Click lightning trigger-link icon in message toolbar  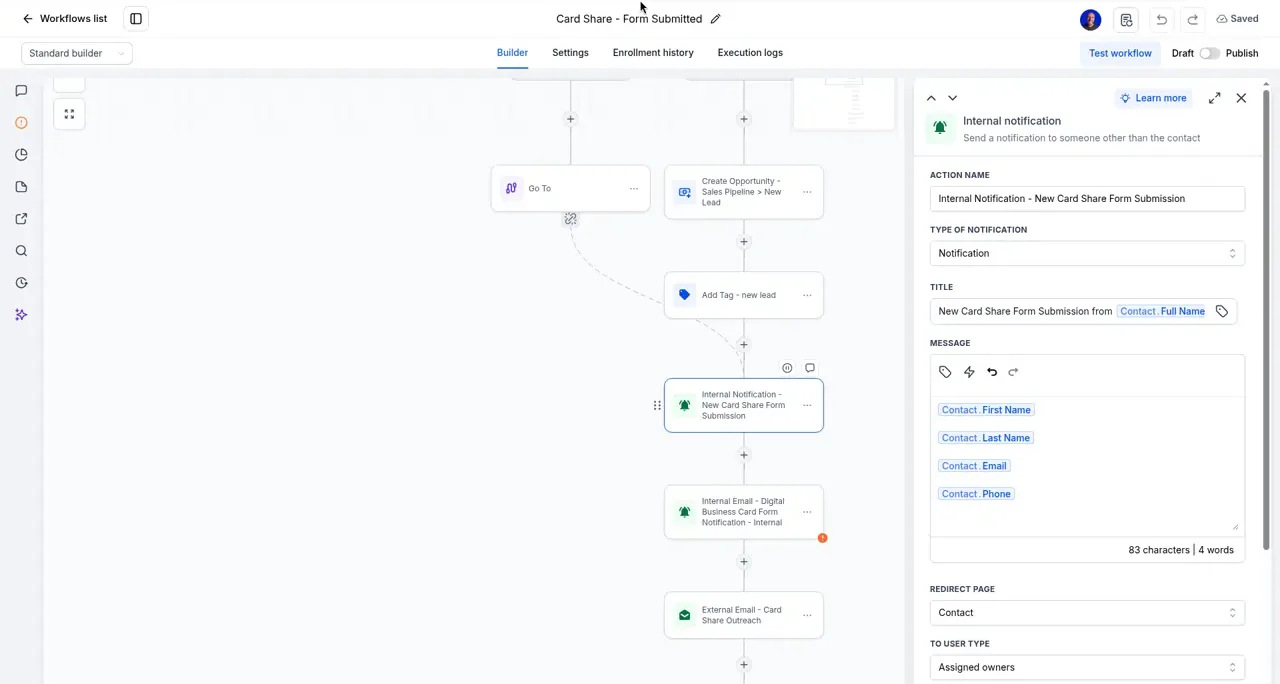coord(969,372)
